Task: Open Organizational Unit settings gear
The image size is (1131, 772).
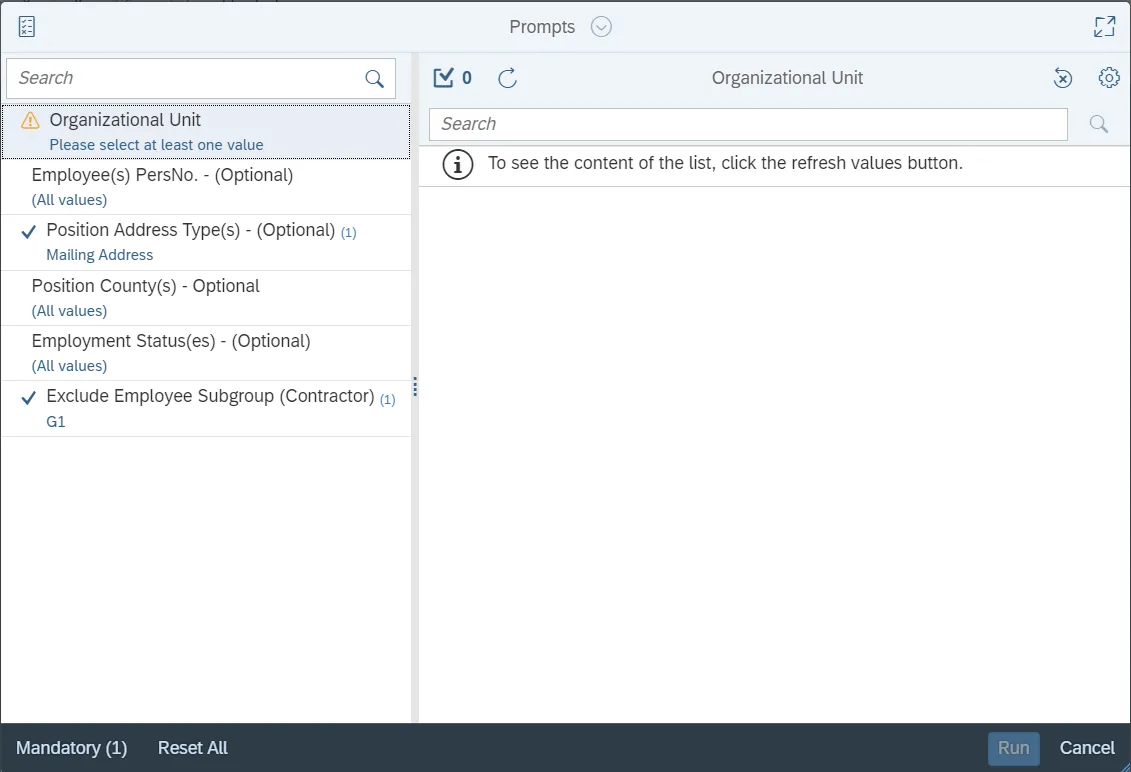Action: click(1109, 78)
